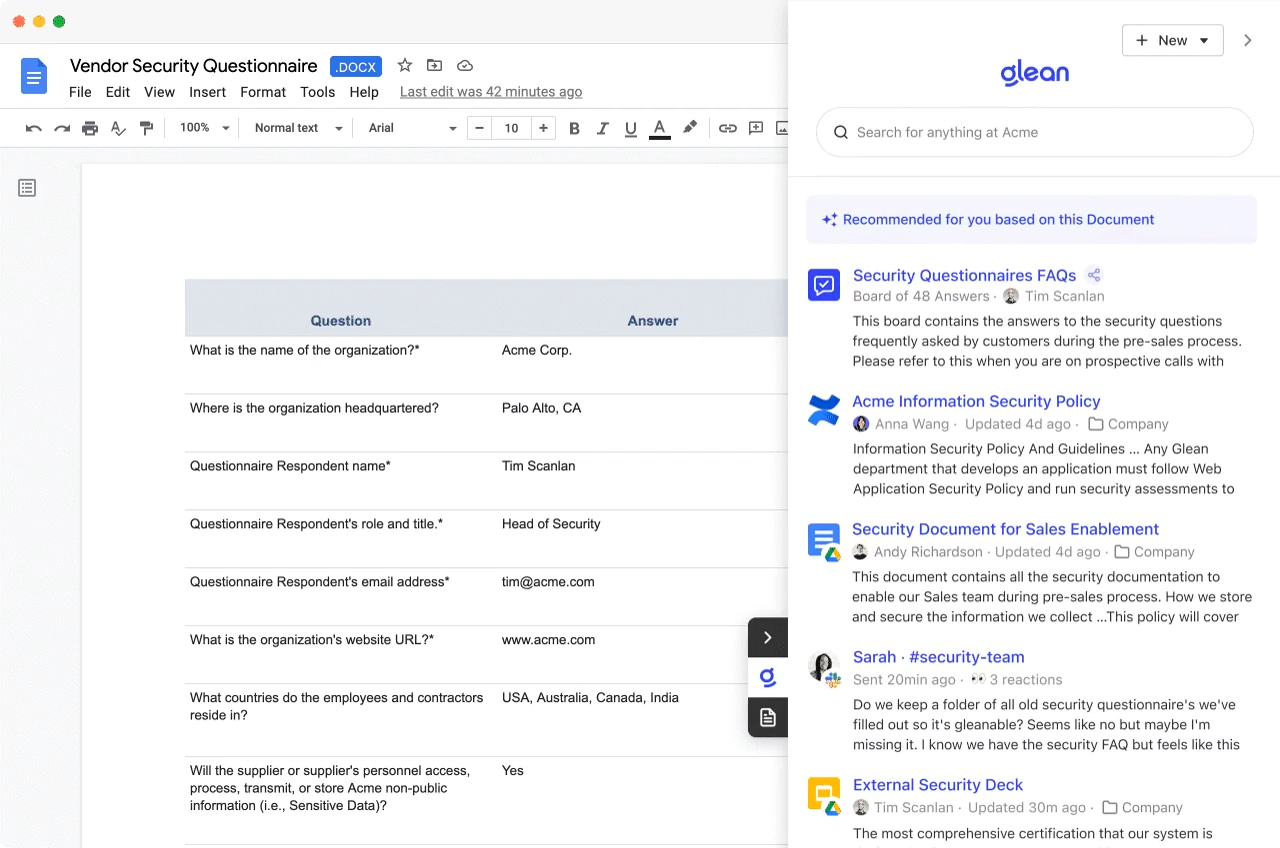Open the View menu
The width and height of the screenshot is (1280, 848).
[x=159, y=92]
